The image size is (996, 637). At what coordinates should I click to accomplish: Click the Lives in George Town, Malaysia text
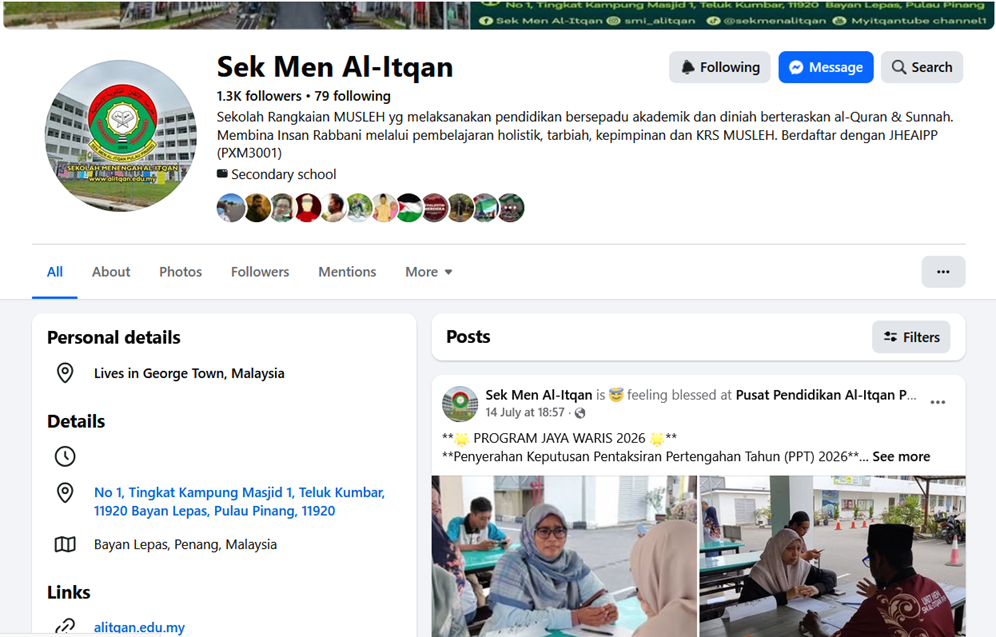click(x=189, y=373)
